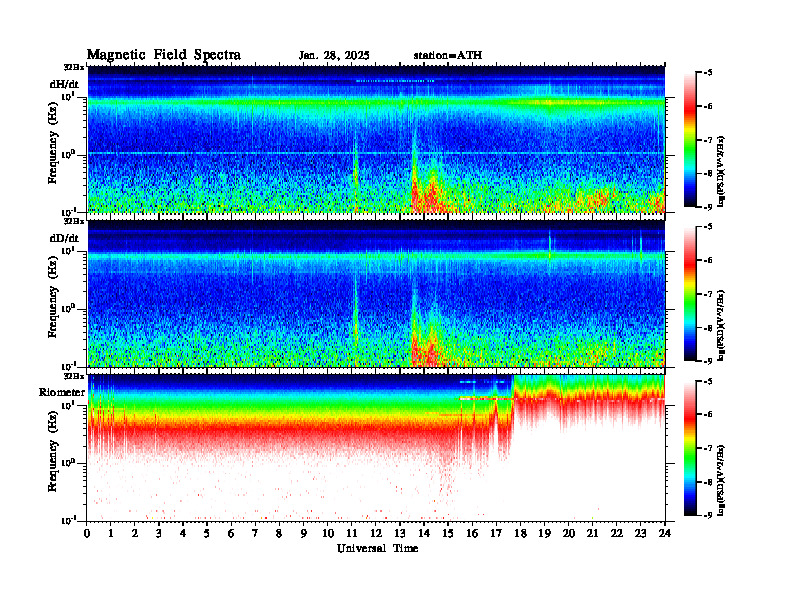Viewport: 792px width, 612px height.
Task: Click the "Magnetic Field Spectra" title
Action: [x=164, y=55]
